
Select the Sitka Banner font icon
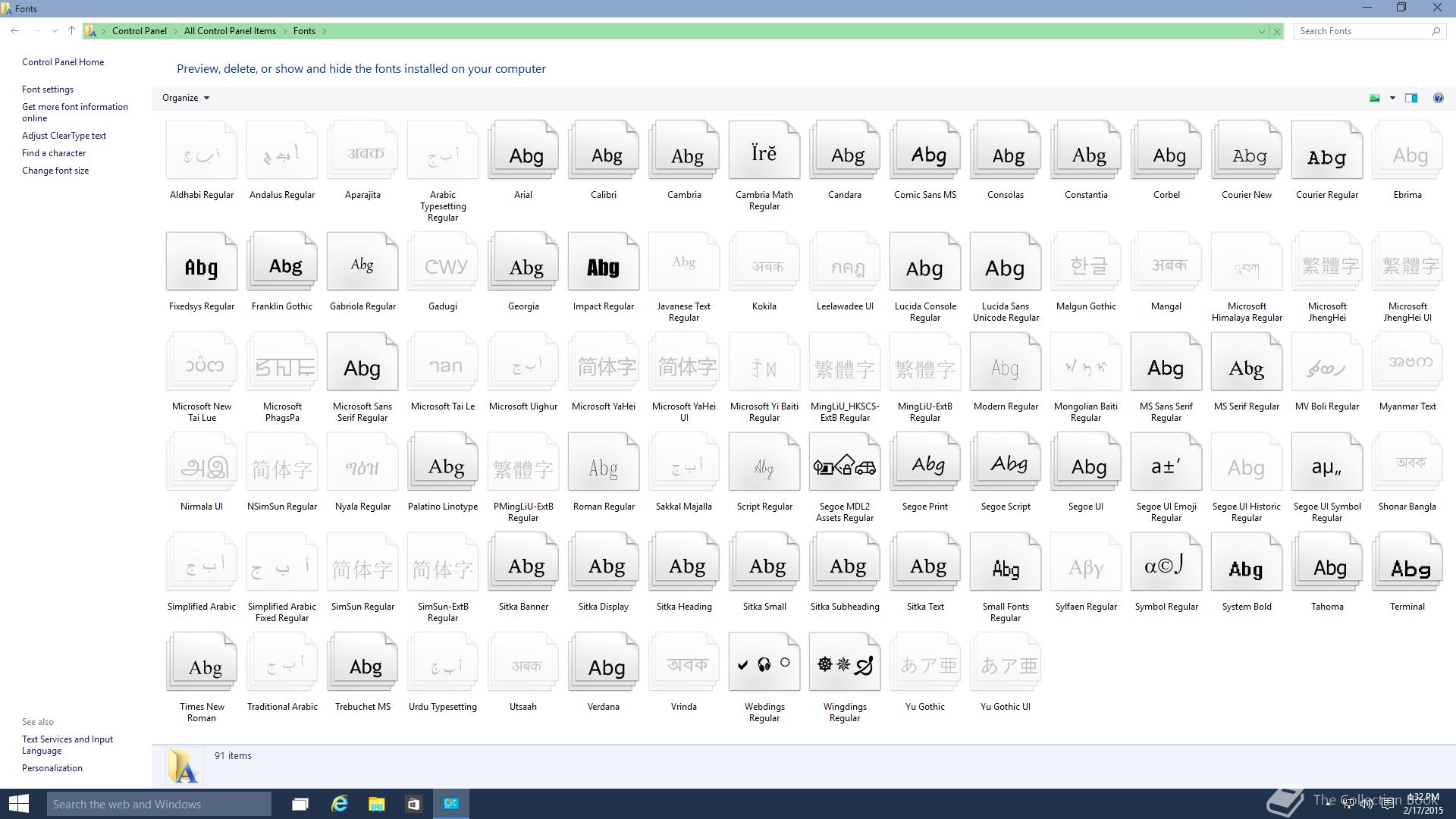523,562
